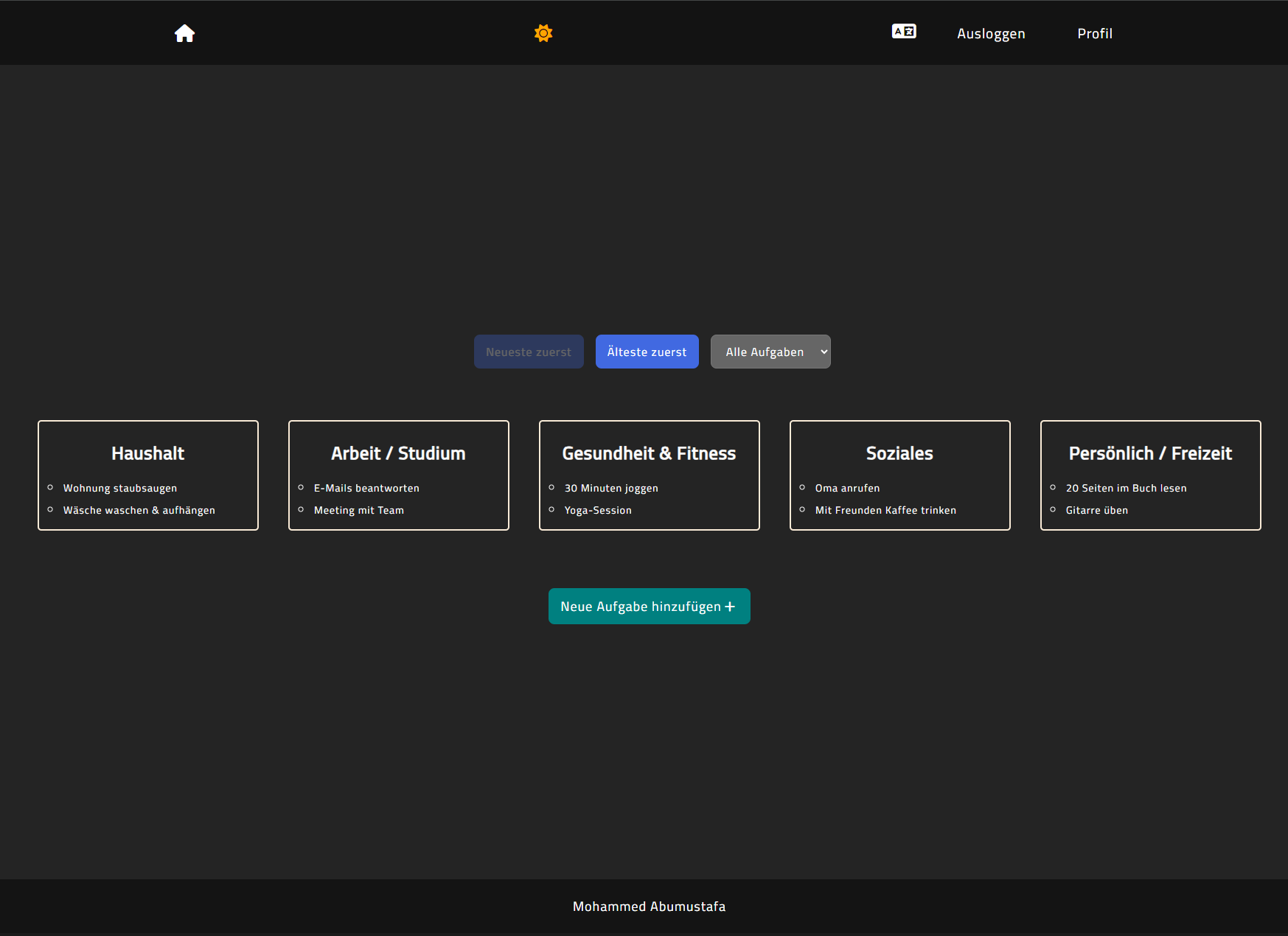Open the Persönlich / Freizeit card heading
The image size is (1288, 936).
click(x=1150, y=453)
